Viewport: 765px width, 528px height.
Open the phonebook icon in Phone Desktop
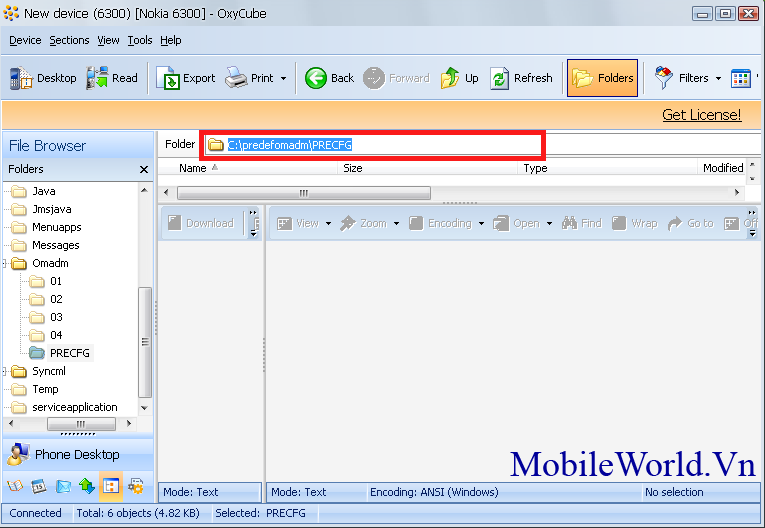[x=15, y=487]
